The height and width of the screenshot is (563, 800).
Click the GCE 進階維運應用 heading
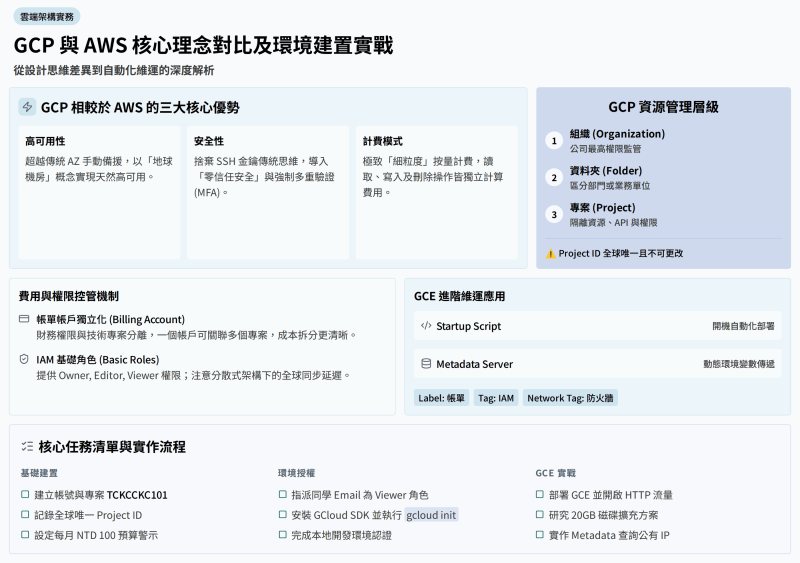[460, 296]
